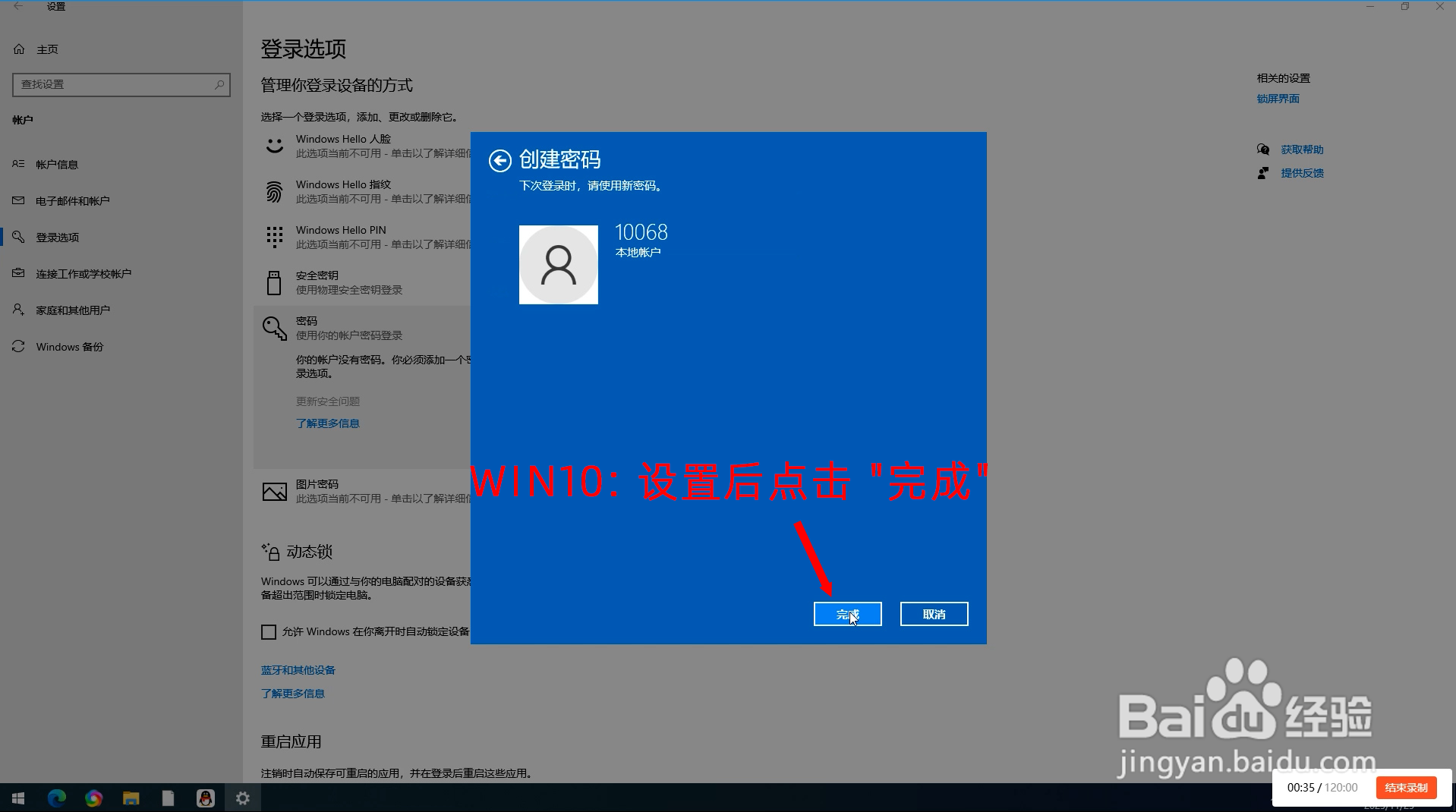Viewport: 1456px width, 812px height.
Task: Open 电子邮件和帐户 in sidebar
Action: 121,200
